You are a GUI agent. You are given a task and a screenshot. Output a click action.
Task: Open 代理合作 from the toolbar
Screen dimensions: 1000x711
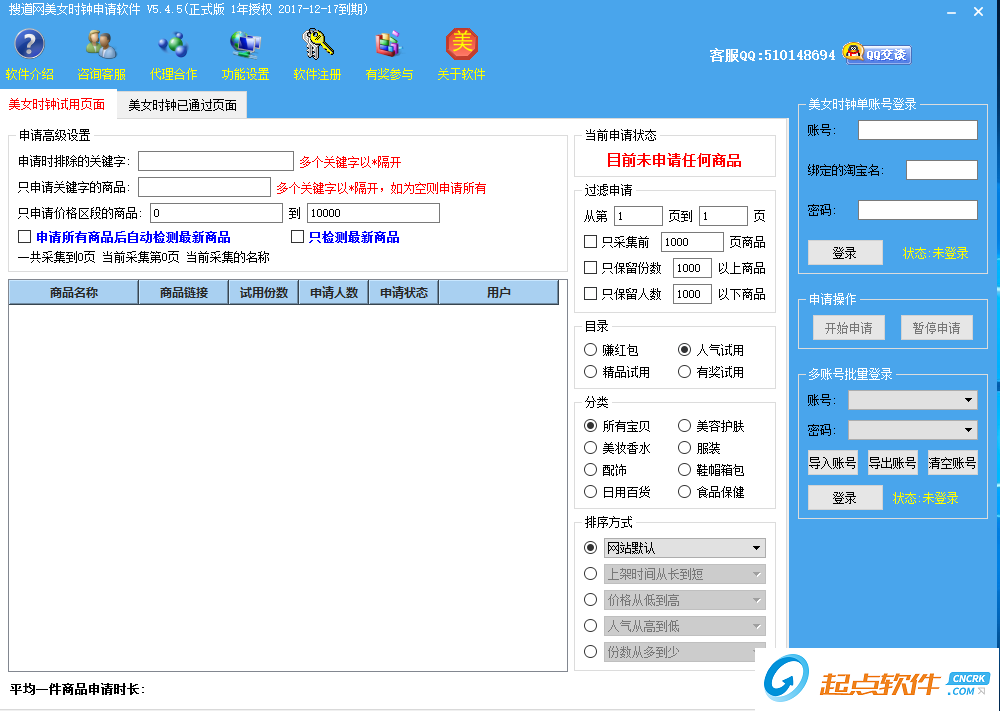click(172, 52)
